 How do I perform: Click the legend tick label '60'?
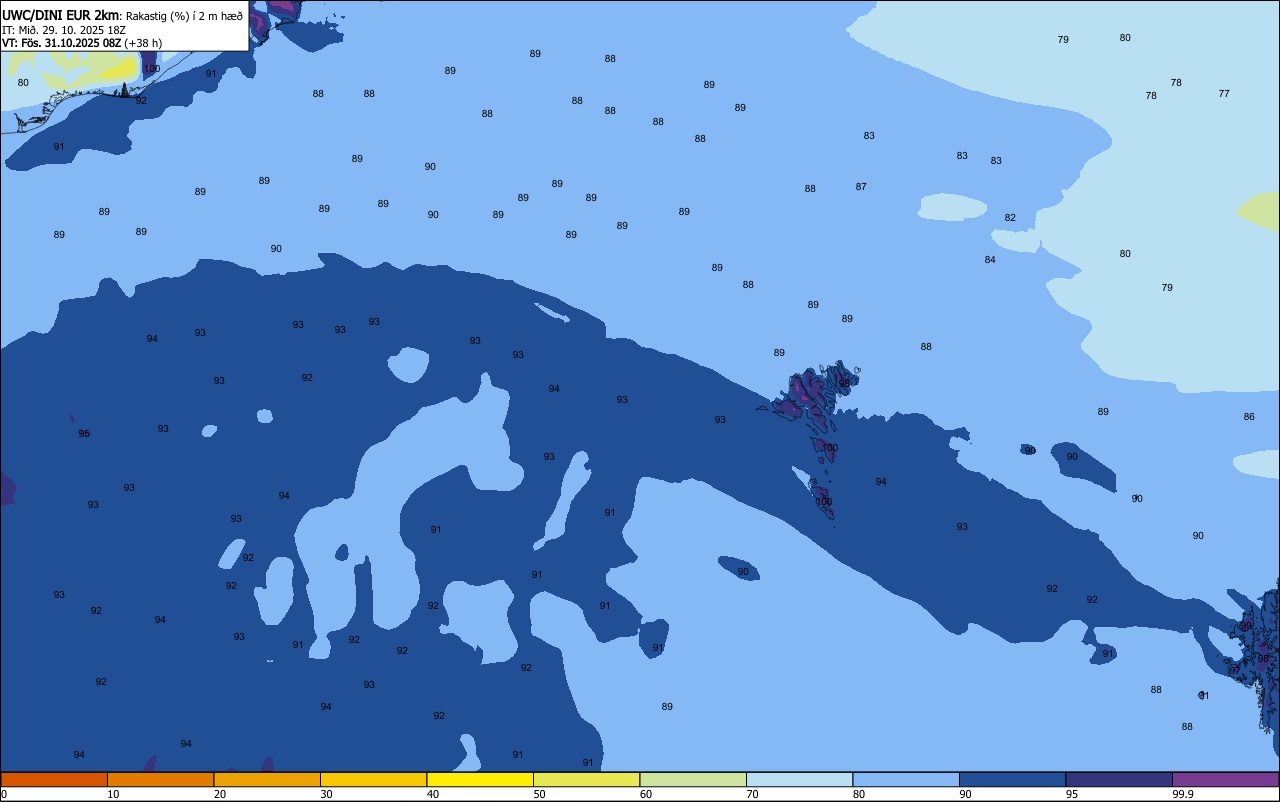646,794
